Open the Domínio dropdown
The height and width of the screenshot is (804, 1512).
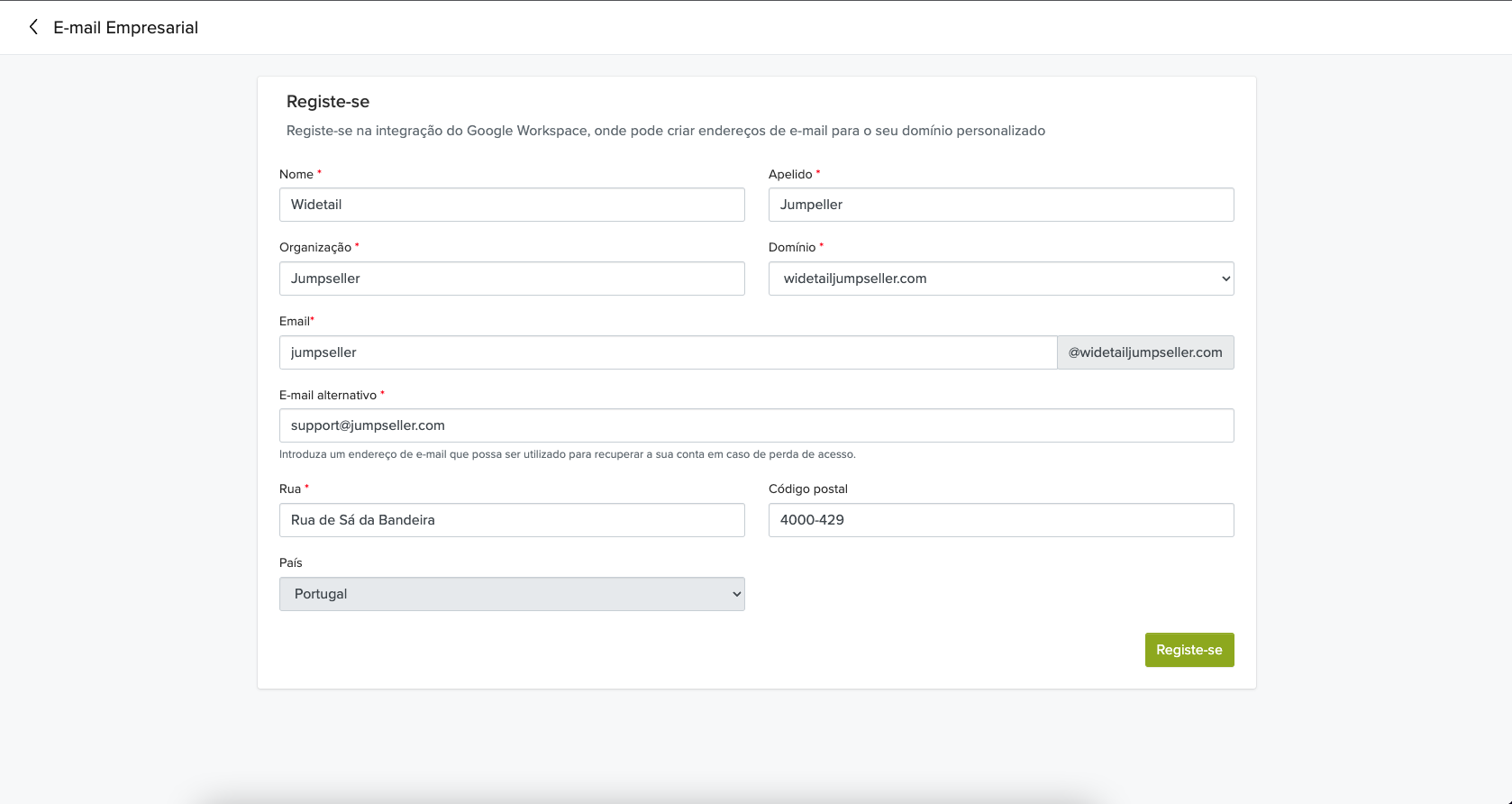(1000, 279)
